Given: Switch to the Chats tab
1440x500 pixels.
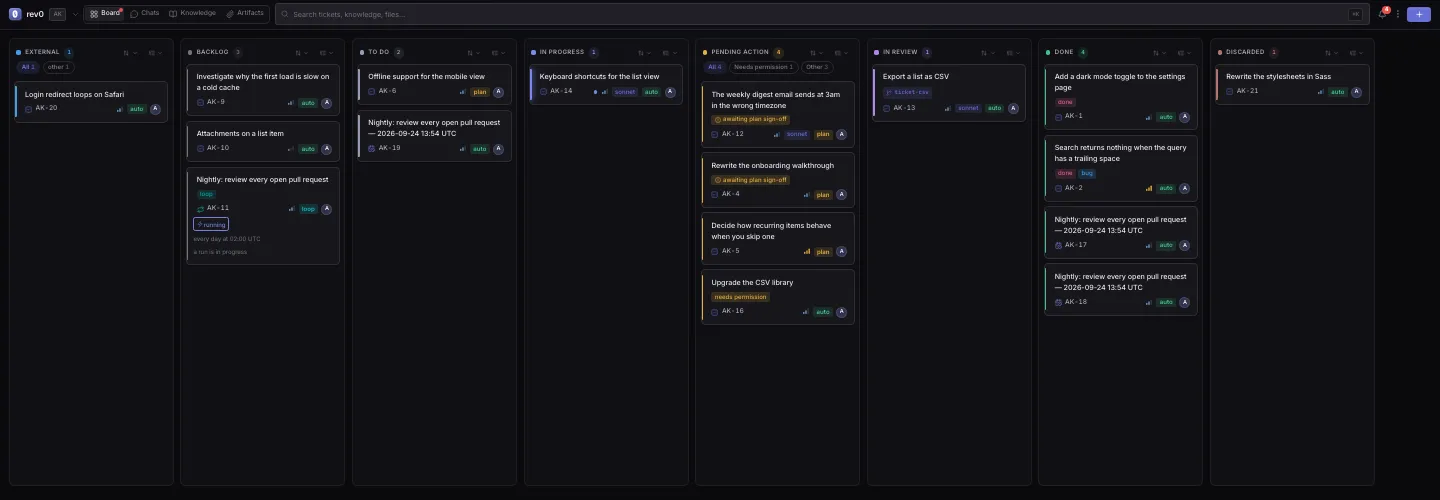Looking at the screenshot, I should pyautogui.click(x=145, y=14).
